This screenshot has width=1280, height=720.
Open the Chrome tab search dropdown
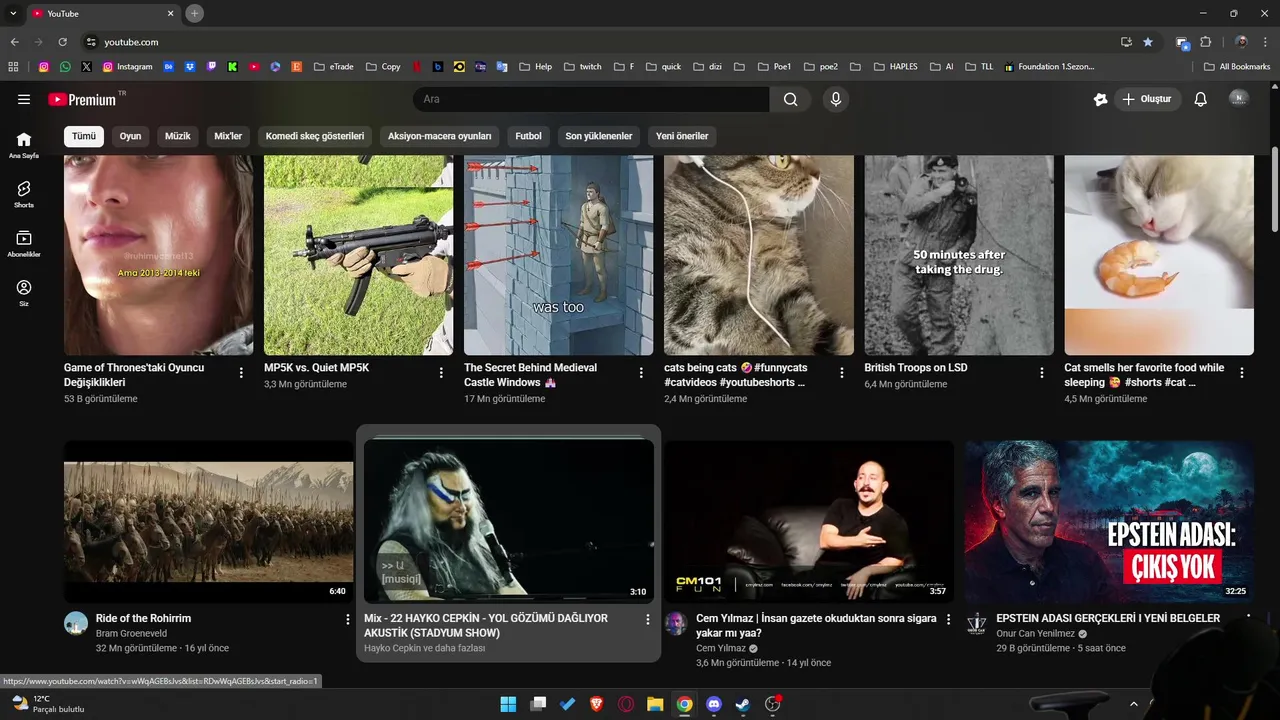[13, 13]
